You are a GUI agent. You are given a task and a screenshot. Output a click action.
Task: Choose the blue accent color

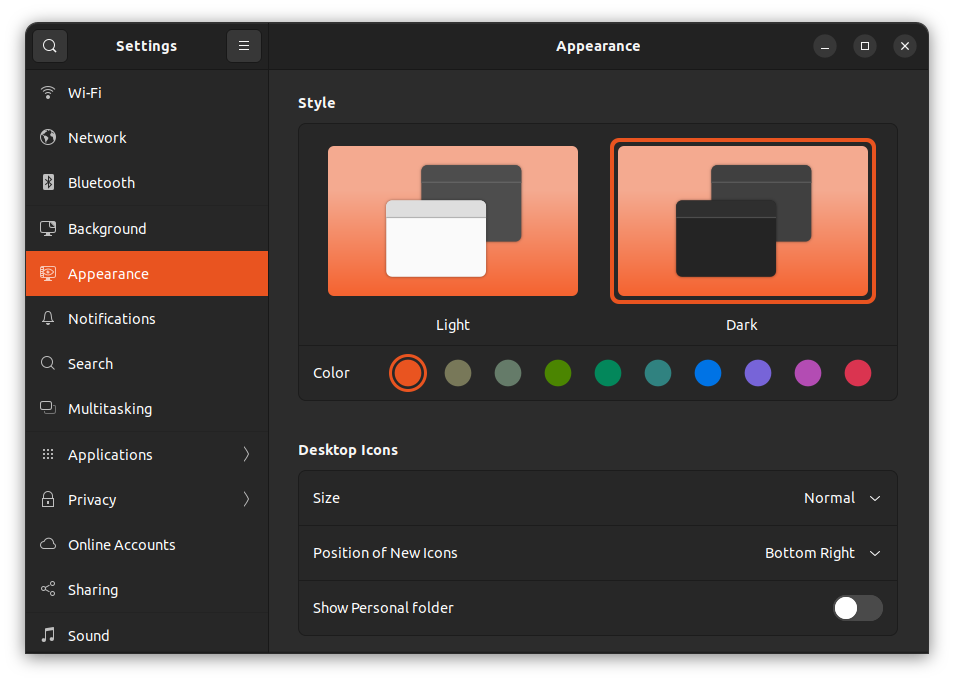708,373
